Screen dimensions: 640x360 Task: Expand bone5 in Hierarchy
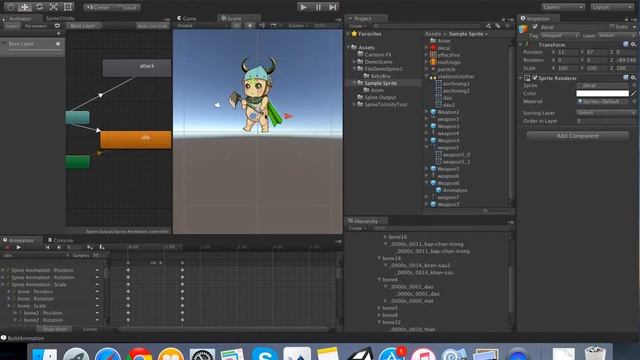click(379, 308)
